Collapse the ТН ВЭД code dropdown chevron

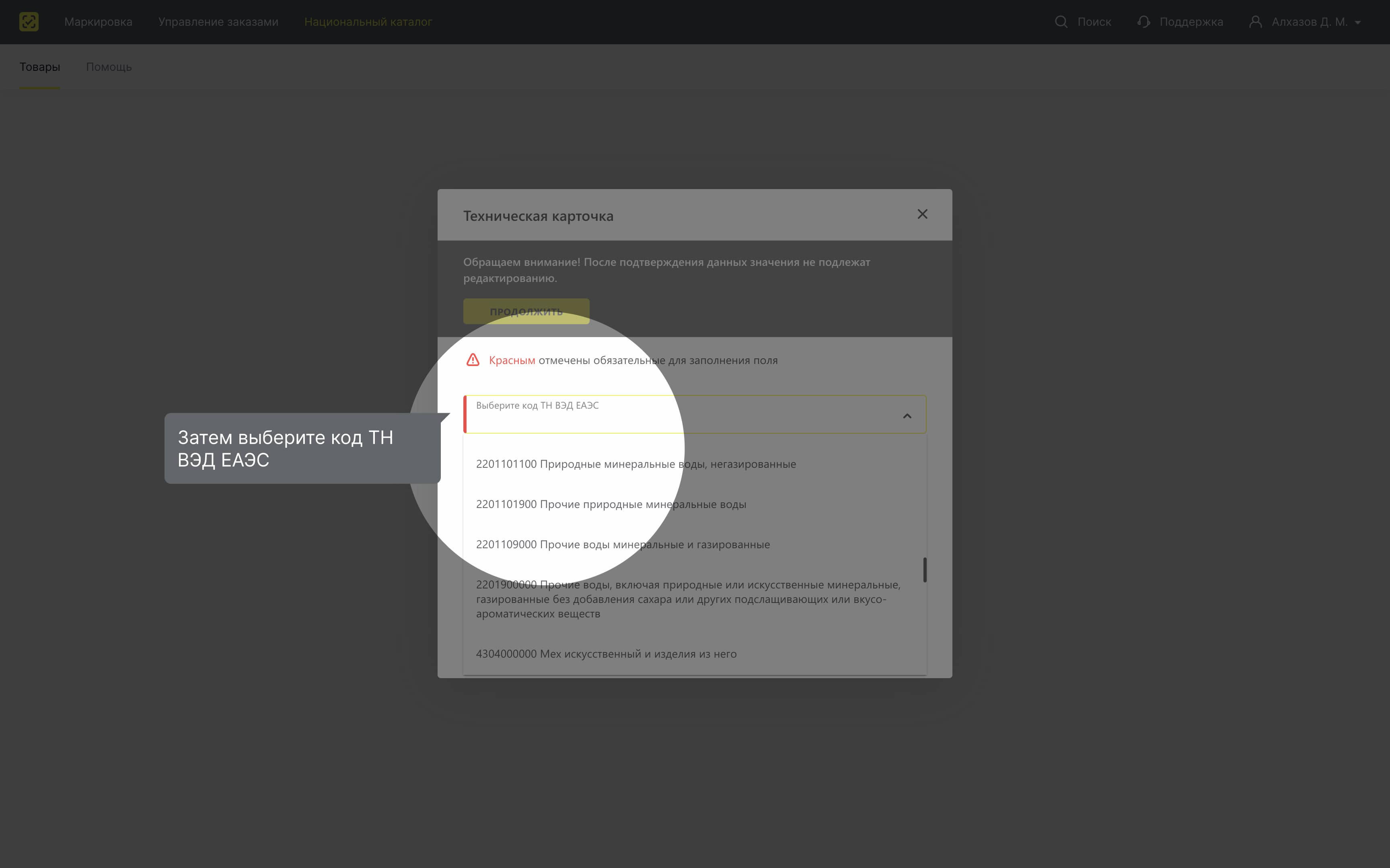pyautogui.click(x=907, y=415)
